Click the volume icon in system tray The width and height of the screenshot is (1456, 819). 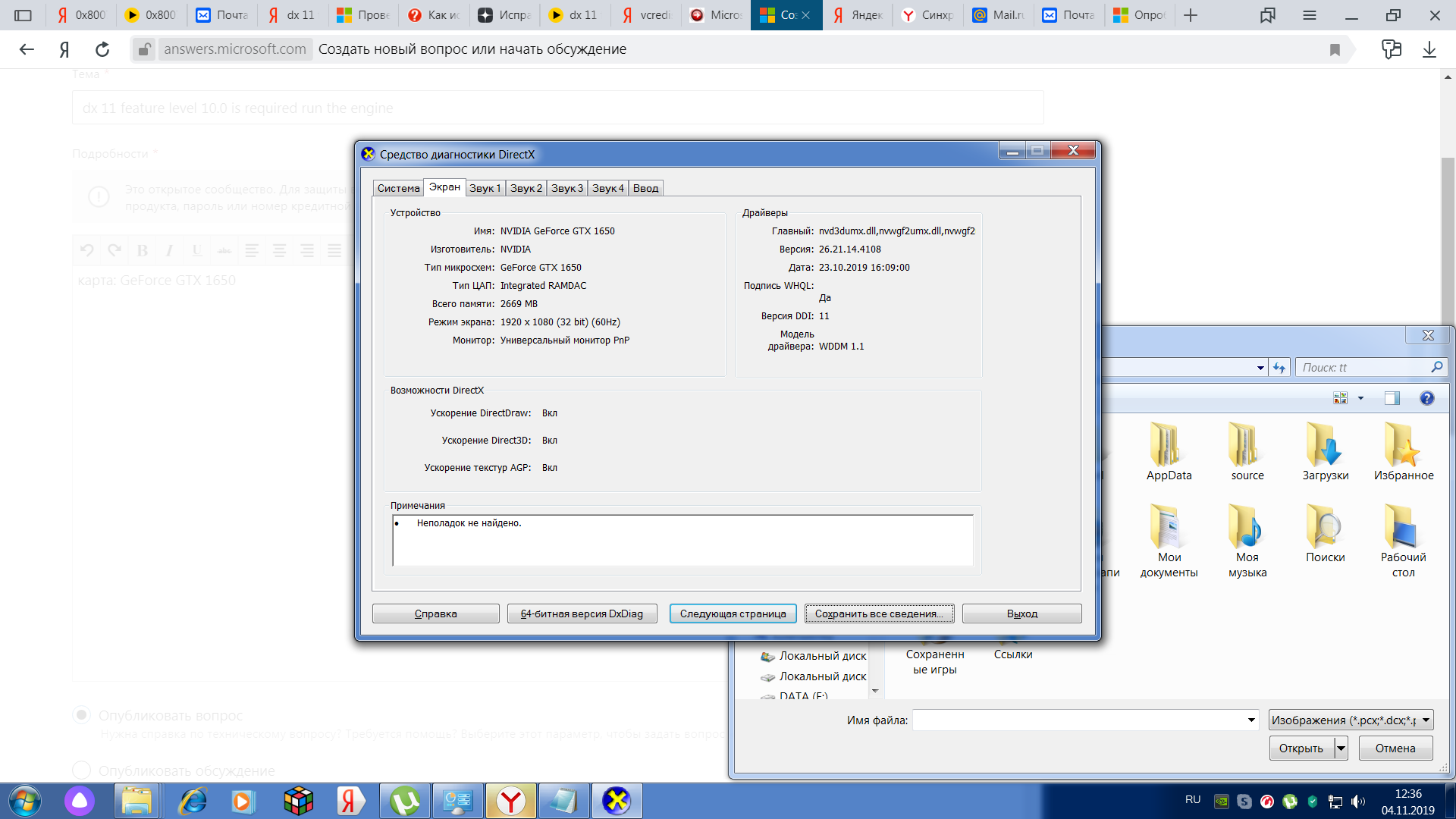tap(1357, 802)
